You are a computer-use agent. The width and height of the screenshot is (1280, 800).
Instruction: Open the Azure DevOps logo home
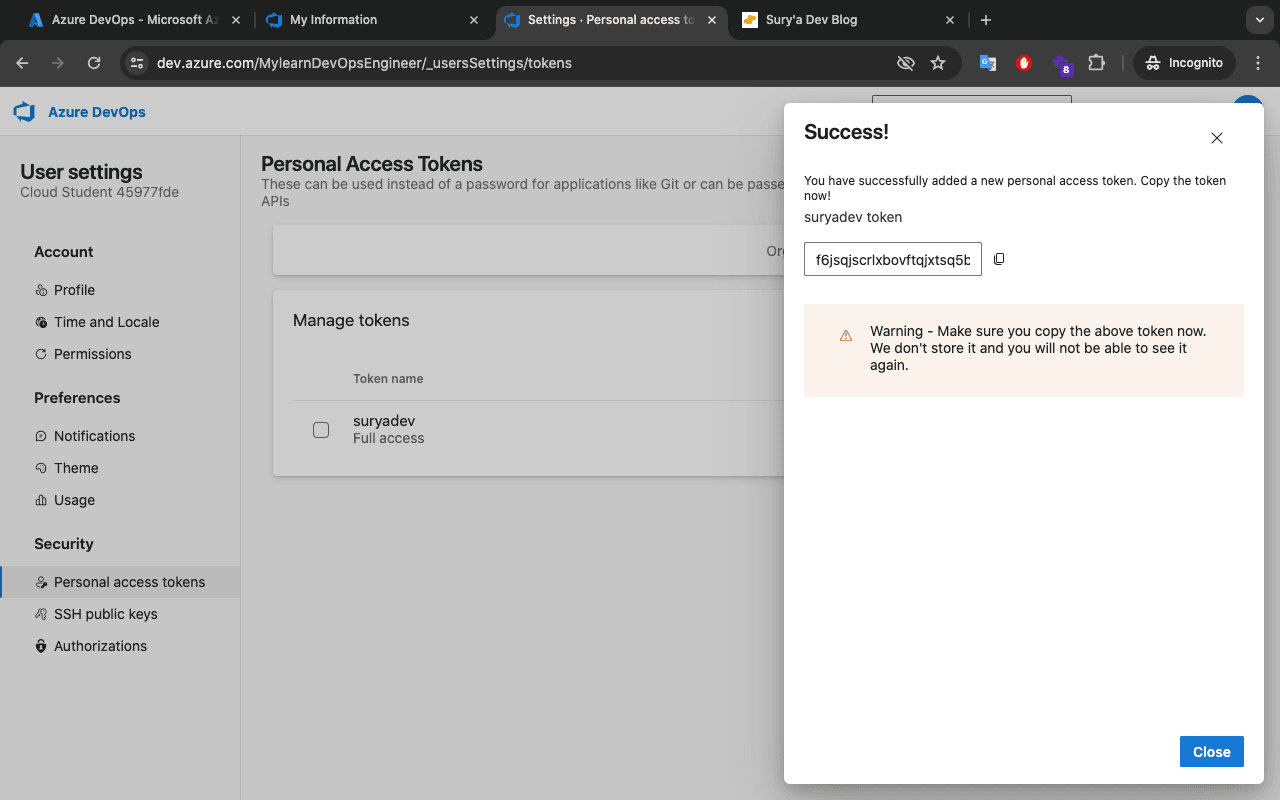click(x=24, y=112)
